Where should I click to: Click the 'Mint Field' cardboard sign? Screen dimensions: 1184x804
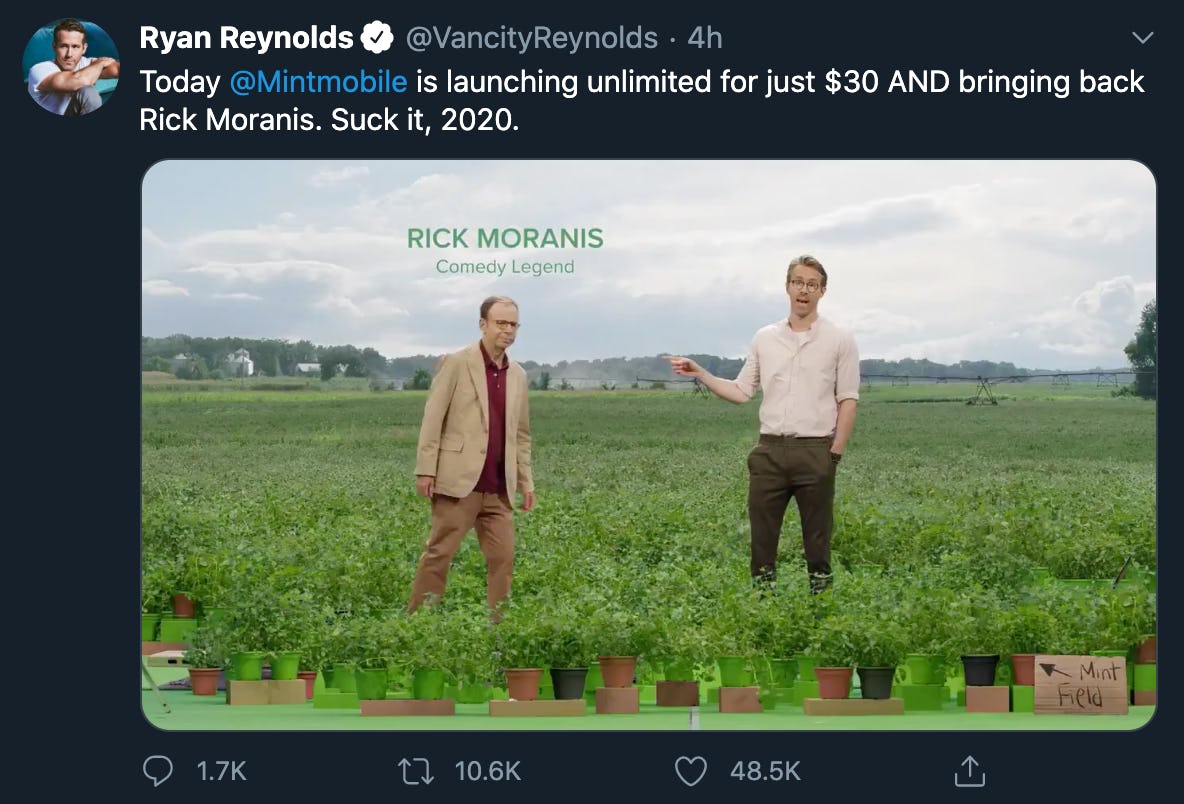1081,684
